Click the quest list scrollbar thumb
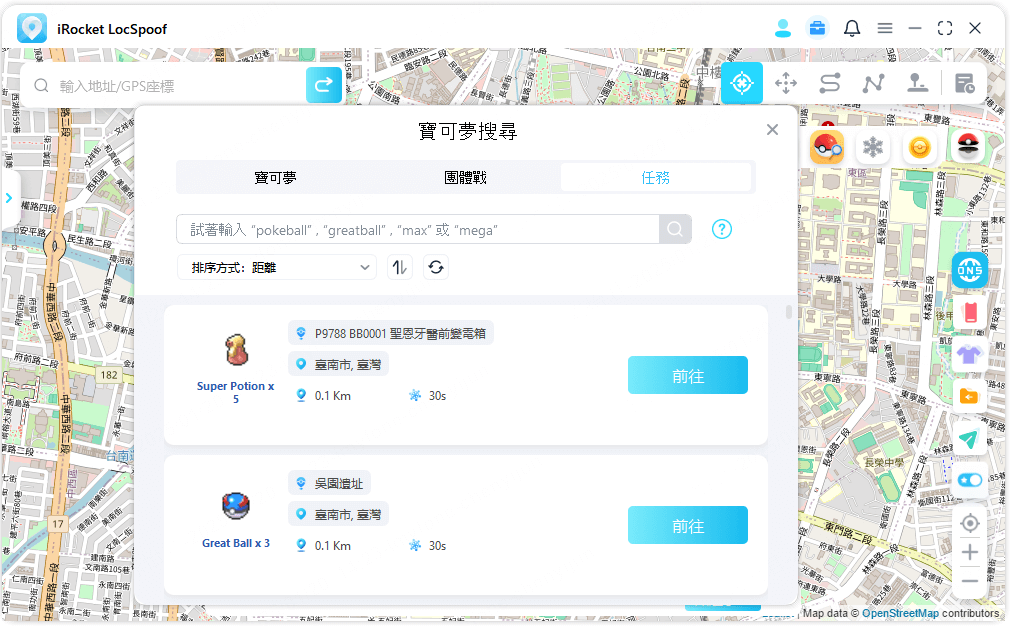Image resolution: width=1011 pixels, height=626 pixels. pos(789,312)
